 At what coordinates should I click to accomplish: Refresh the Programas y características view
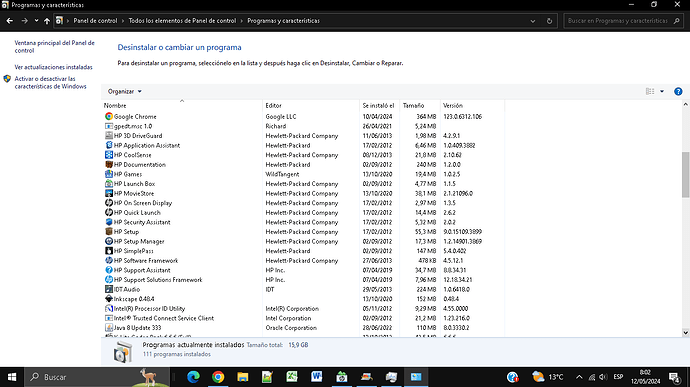(x=549, y=21)
